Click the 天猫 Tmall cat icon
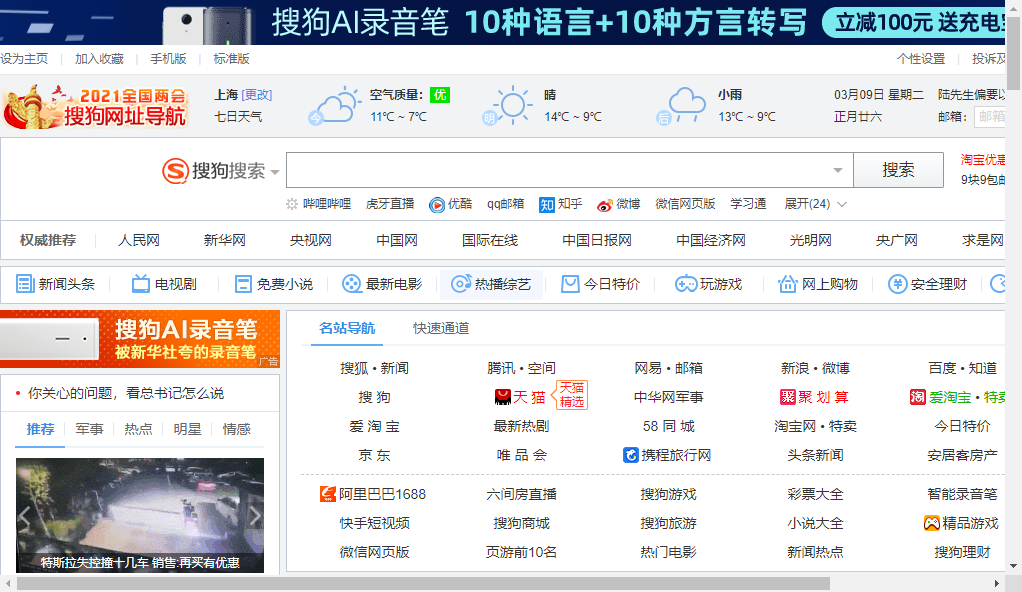The image size is (1022, 592). pyautogui.click(x=503, y=397)
